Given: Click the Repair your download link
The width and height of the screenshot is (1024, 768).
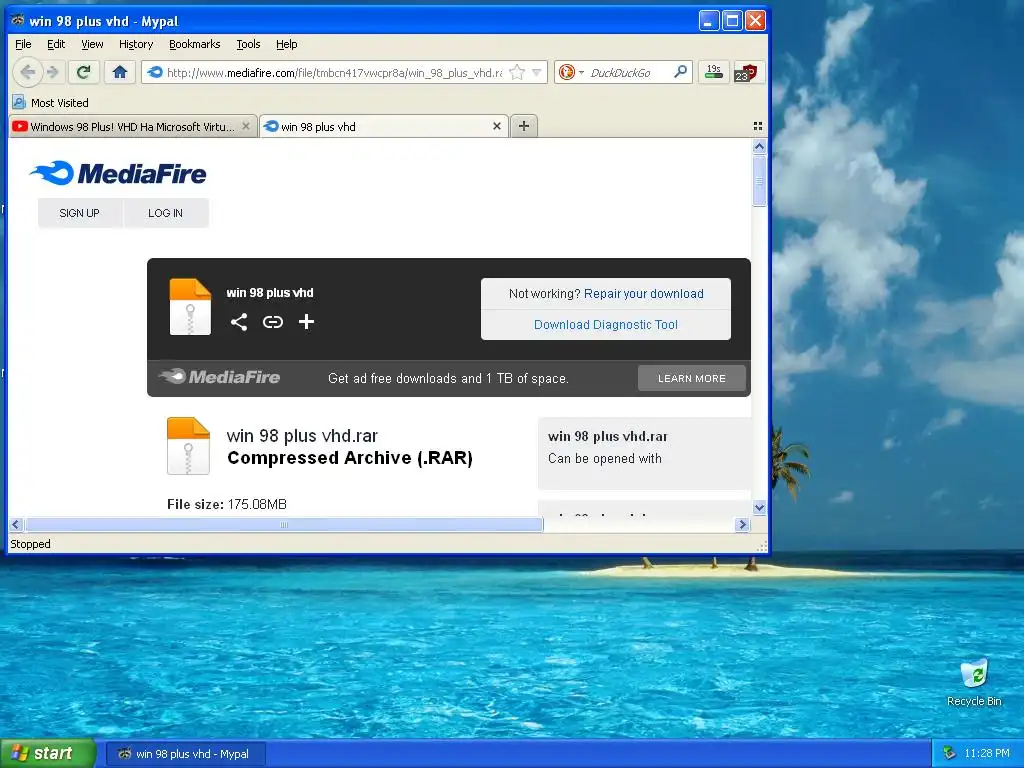Looking at the screenshot, I should 643,293.
